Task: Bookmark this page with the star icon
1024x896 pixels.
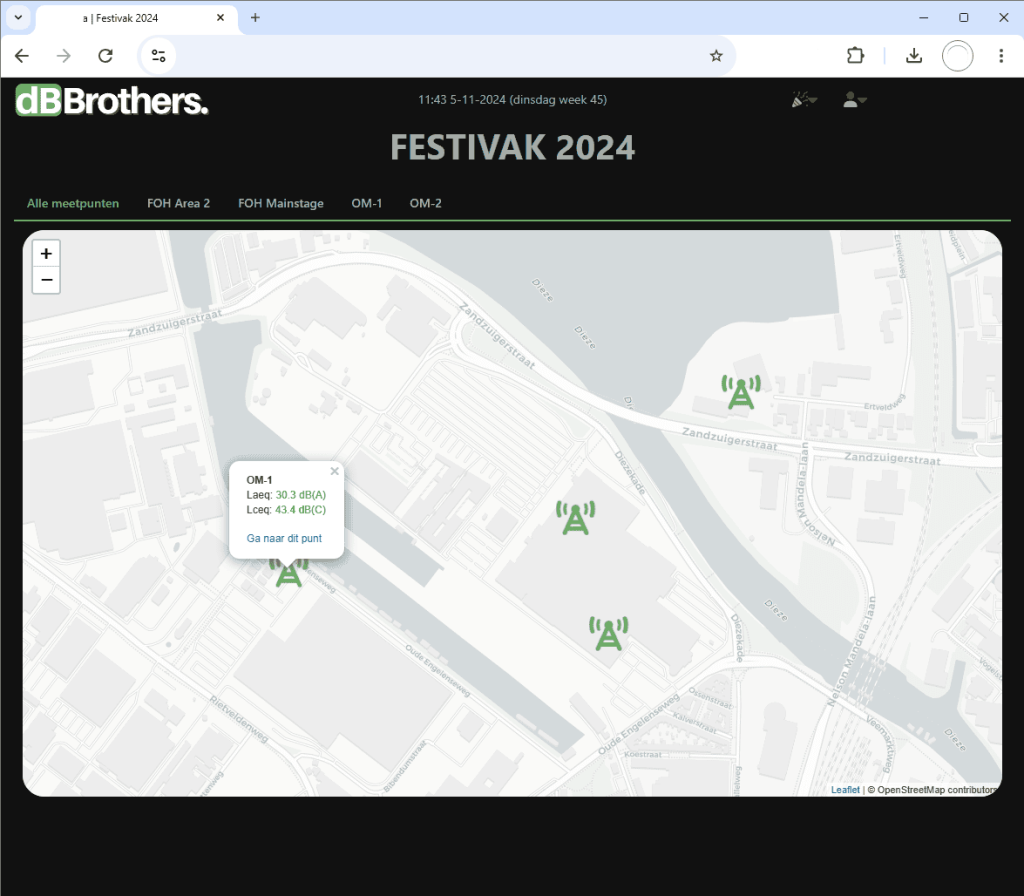Action: (x=716, y=56)
